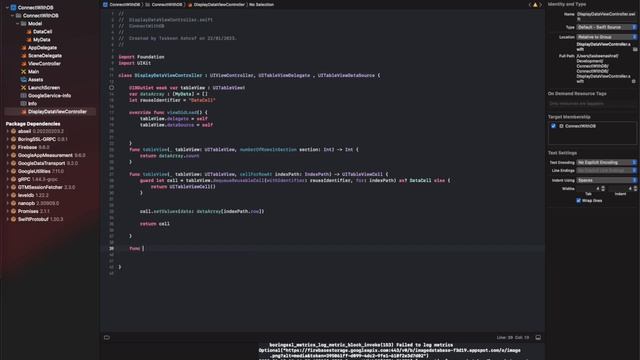Open Indent Using Spaces dropdown
Screen dimensions: 640x360
click(606, 180)
